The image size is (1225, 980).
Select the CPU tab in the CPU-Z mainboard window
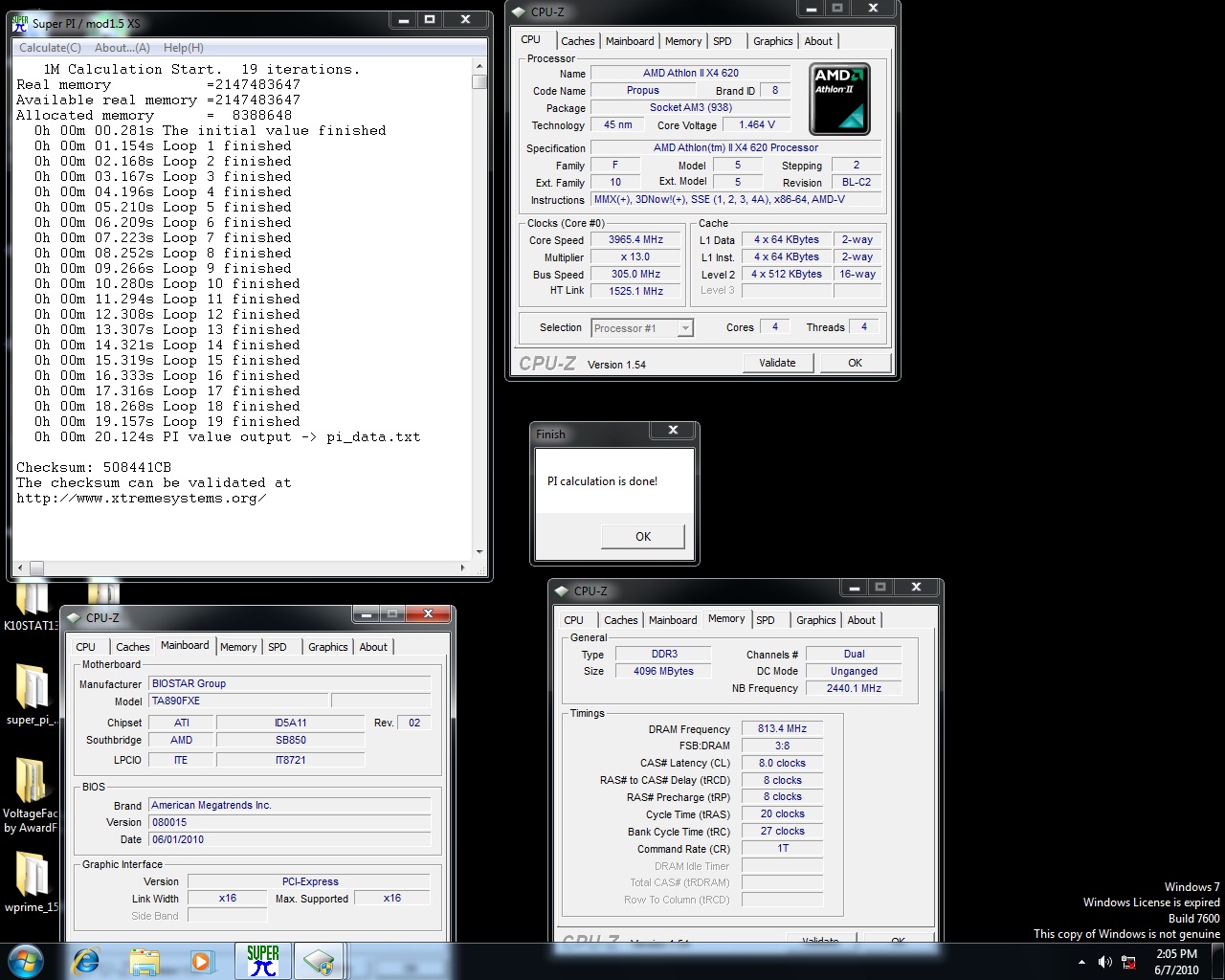[x=86, y=647]
